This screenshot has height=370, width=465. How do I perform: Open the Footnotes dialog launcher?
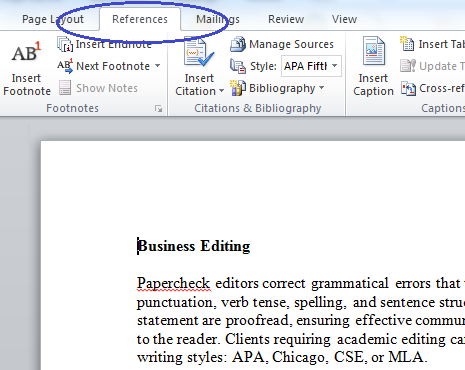click(x=159, y=109)
